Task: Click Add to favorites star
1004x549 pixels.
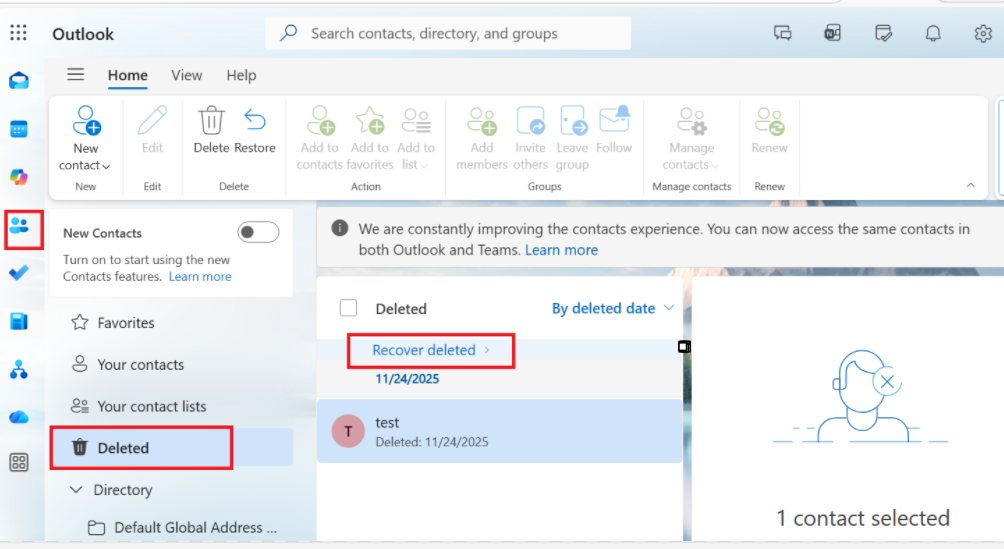Action: point(370,138)
